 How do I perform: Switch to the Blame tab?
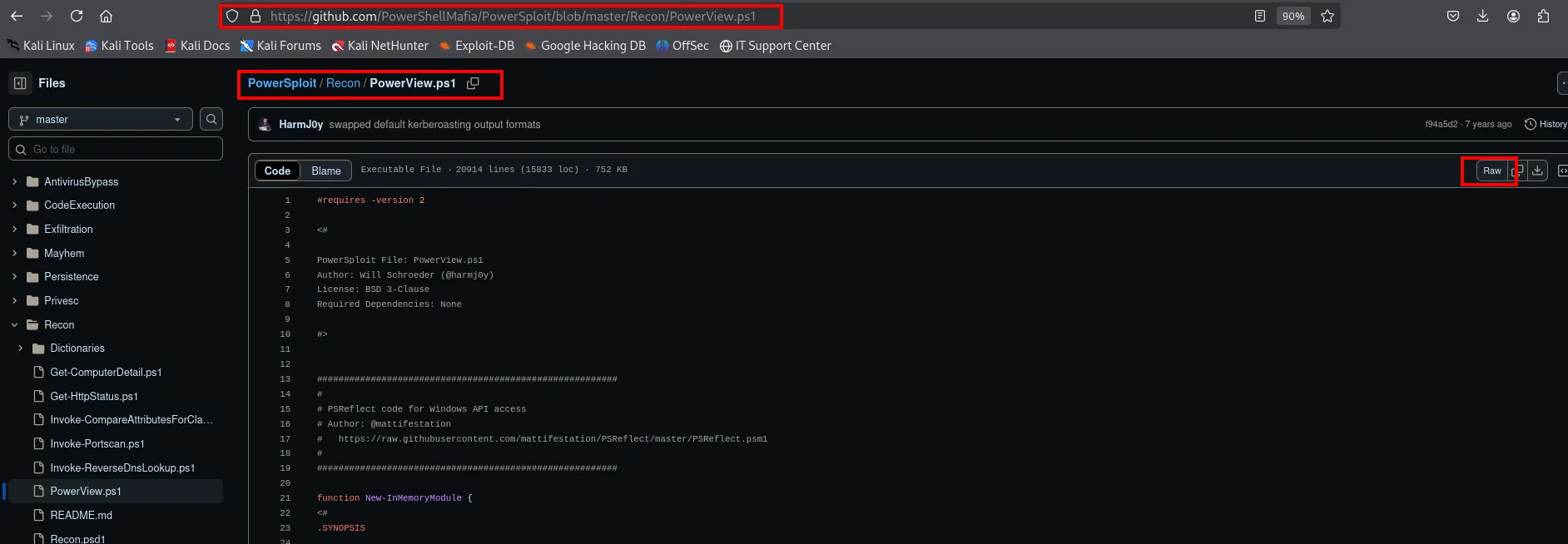point(326,171)
